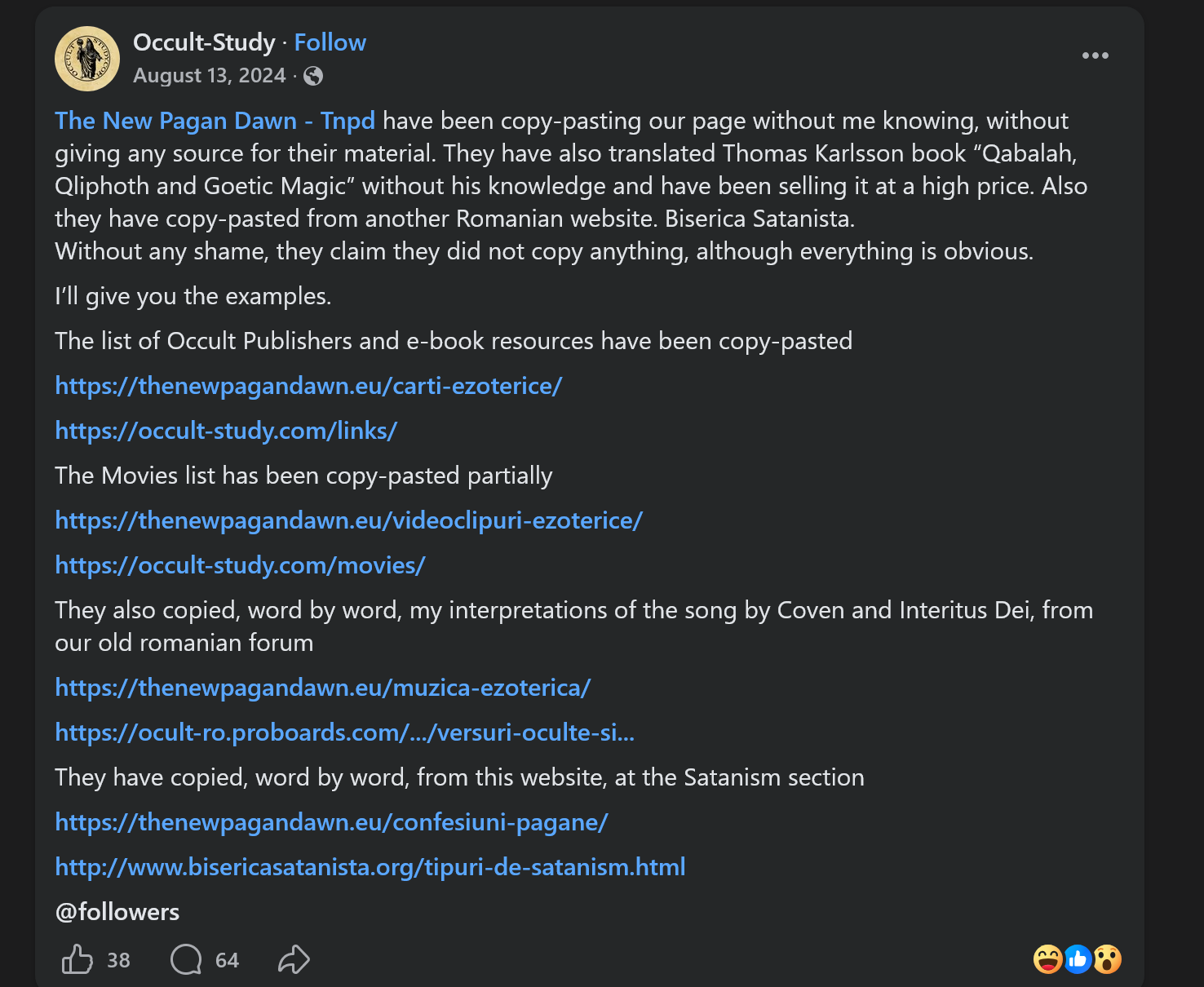Click the thumbs-up Like icon

coord(77,959)
